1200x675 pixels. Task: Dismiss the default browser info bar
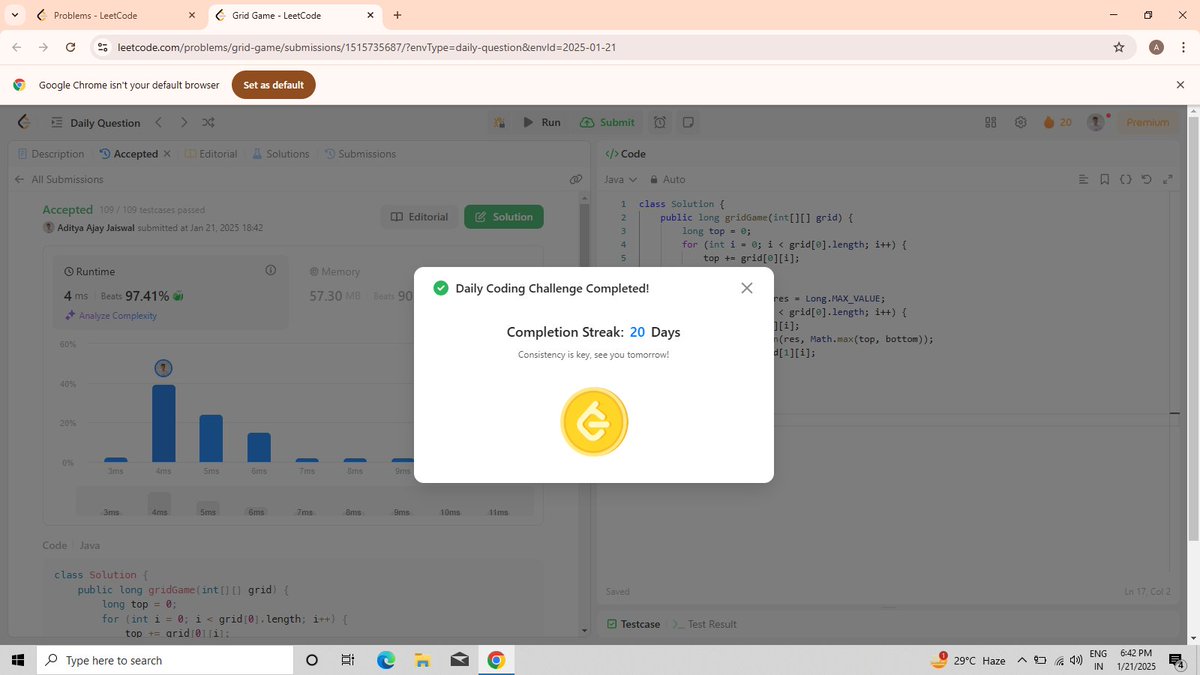(1180, 85)
